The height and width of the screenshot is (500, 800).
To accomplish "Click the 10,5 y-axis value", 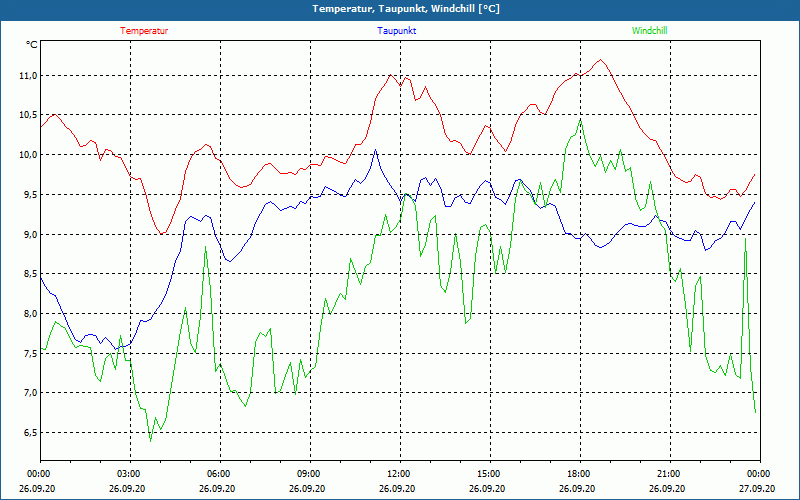I will coord(28,115).
